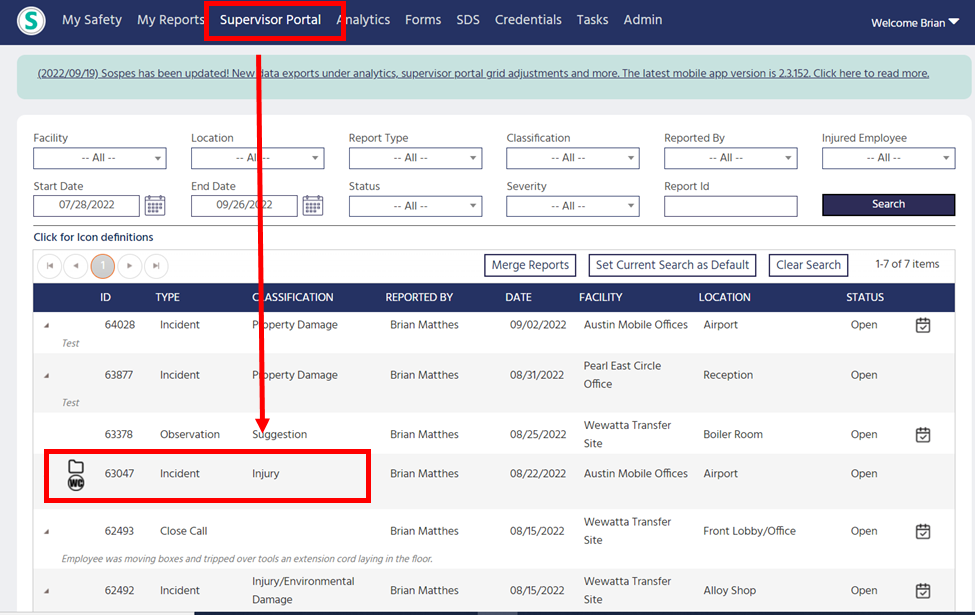Open the My Reports menu
The height and width of the screenshot is (615, 975).
tap(170, 20)
